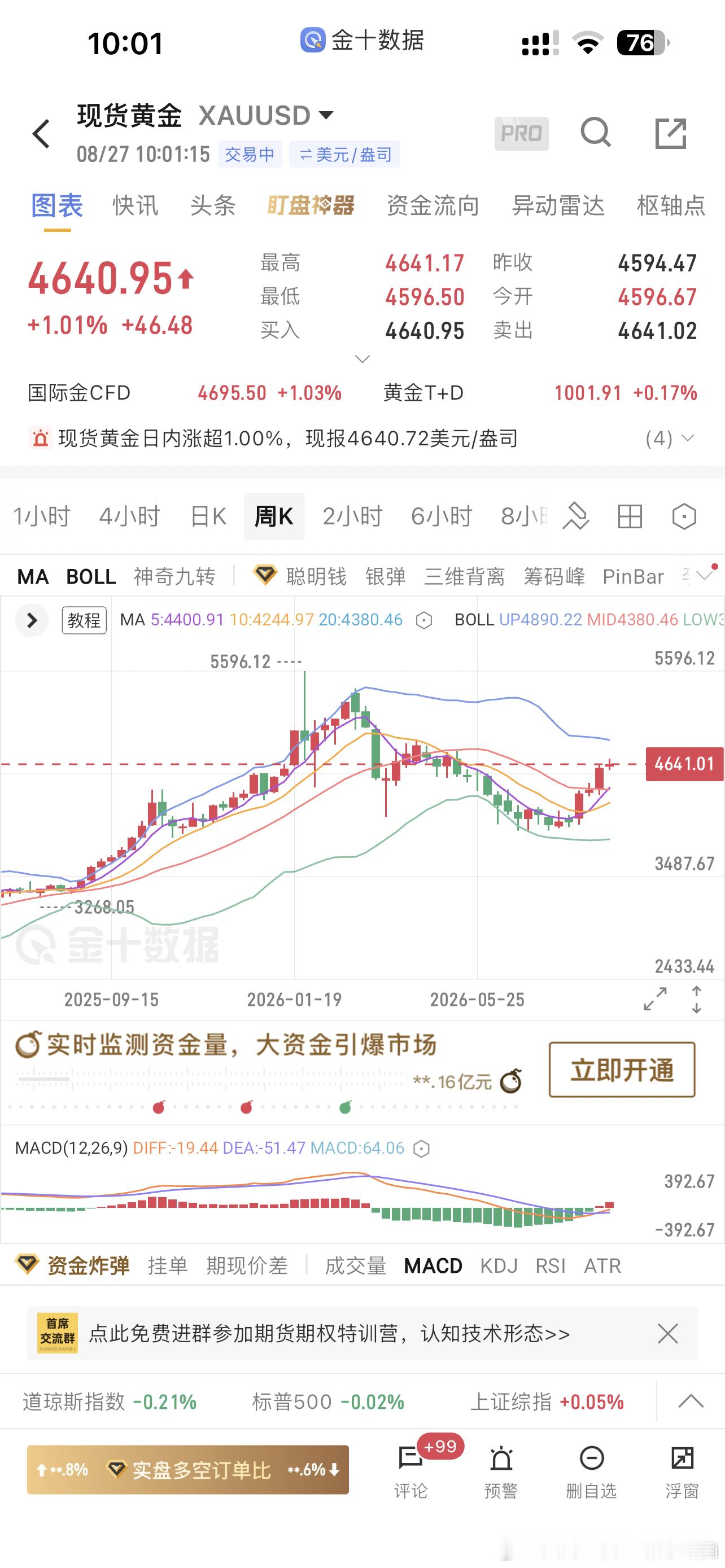Tap the 4641.01 current price marker
The height and width of the screenshot is (1568, 725).
click(684, 764)
